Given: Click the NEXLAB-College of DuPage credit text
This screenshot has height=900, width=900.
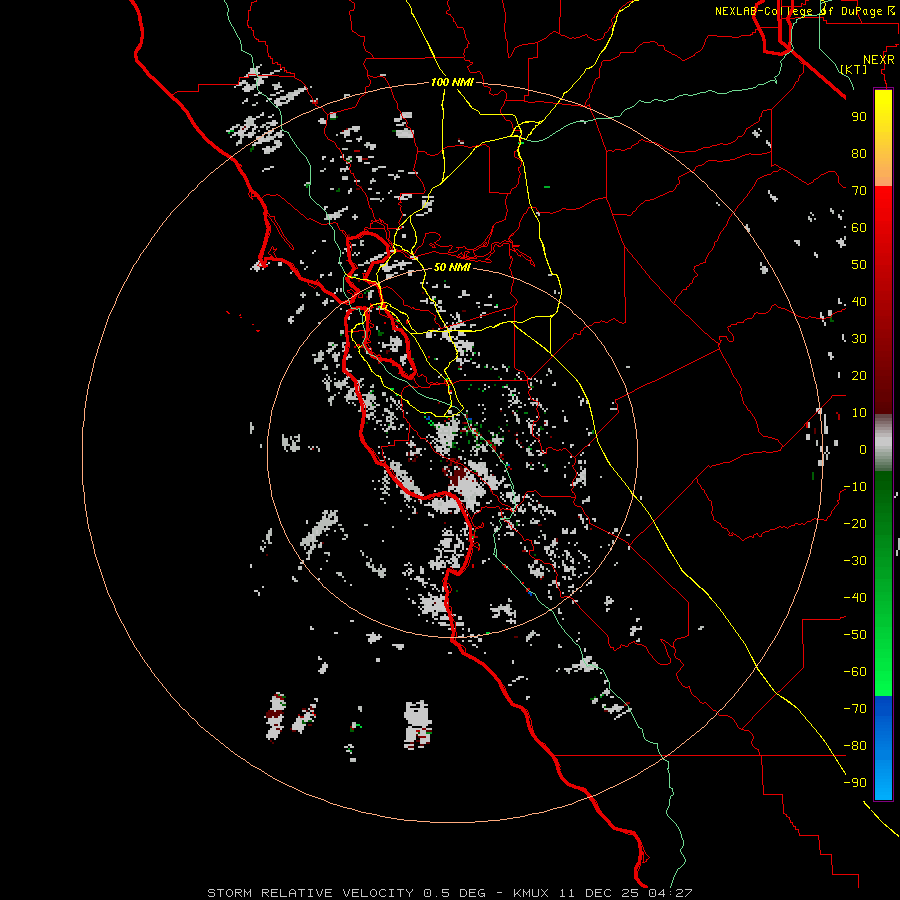Looking at the screenshot, I should (806, 11).
